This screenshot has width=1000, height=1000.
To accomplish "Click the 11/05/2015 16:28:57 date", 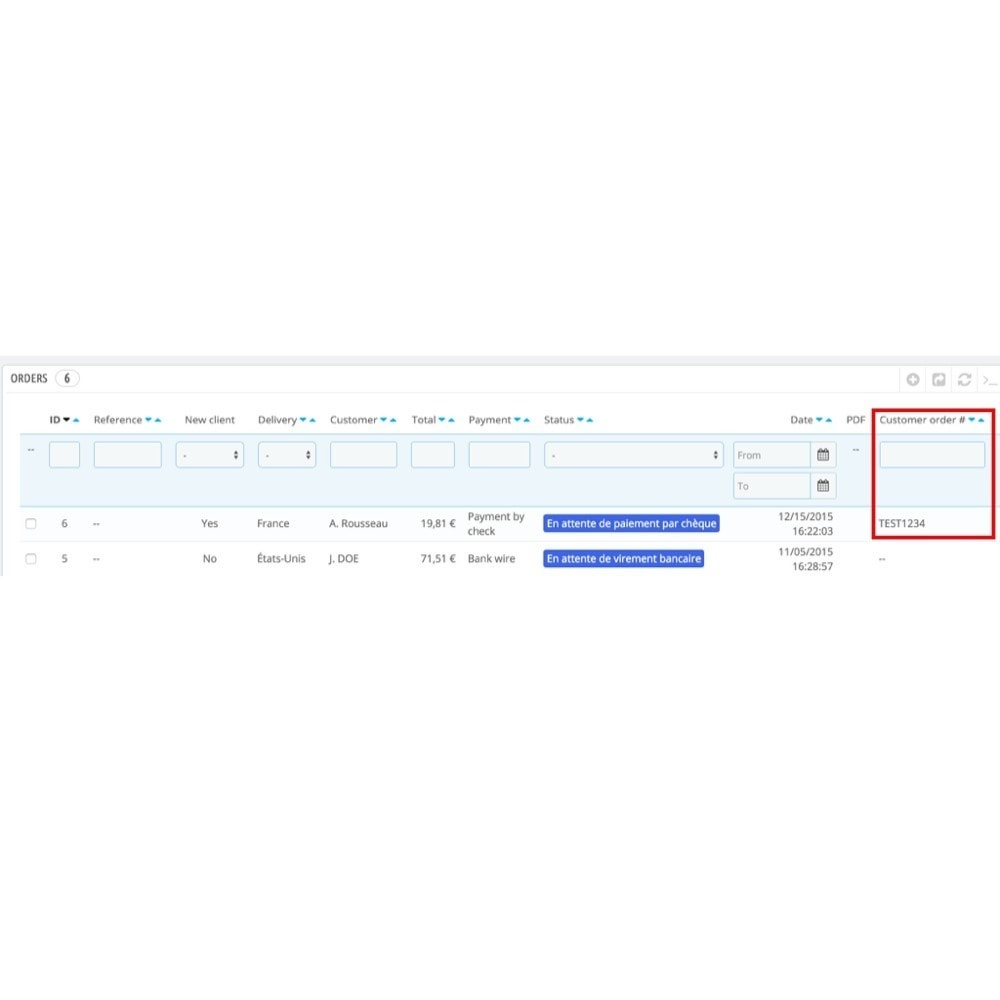I will click(805, 559).
